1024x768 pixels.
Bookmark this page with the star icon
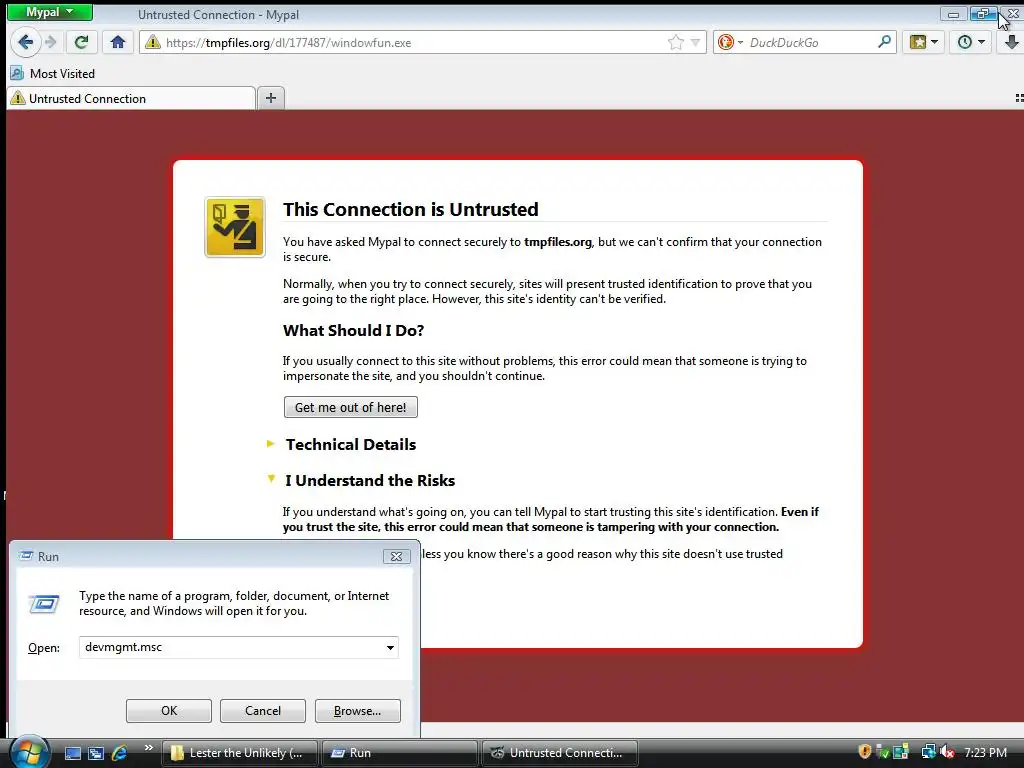coord(675,42)
